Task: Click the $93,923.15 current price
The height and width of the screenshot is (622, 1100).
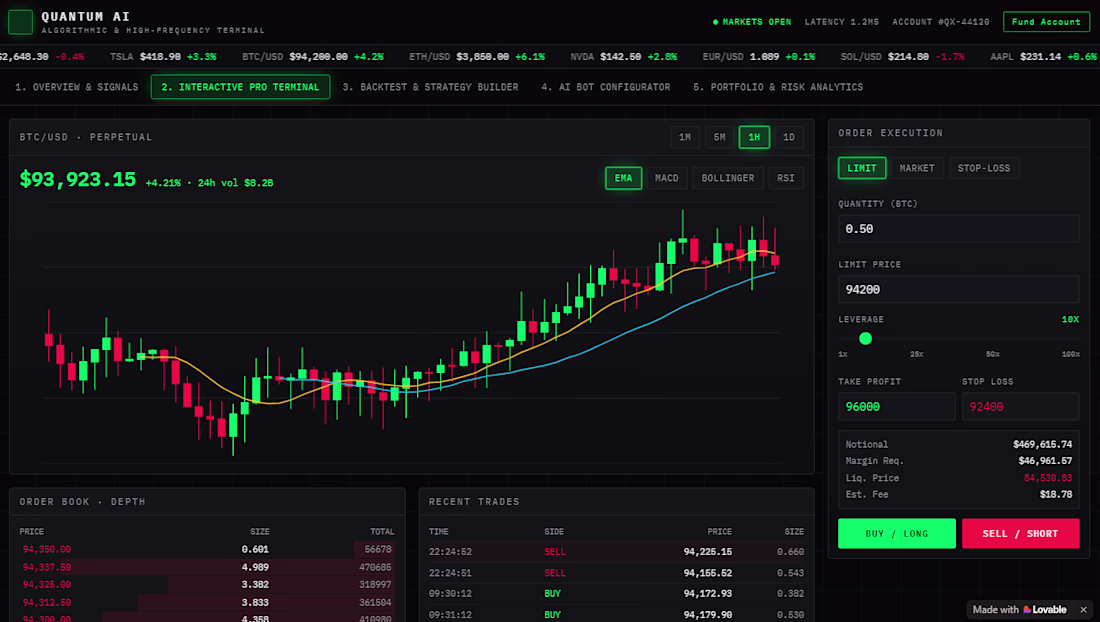Action: pos(78,180)
